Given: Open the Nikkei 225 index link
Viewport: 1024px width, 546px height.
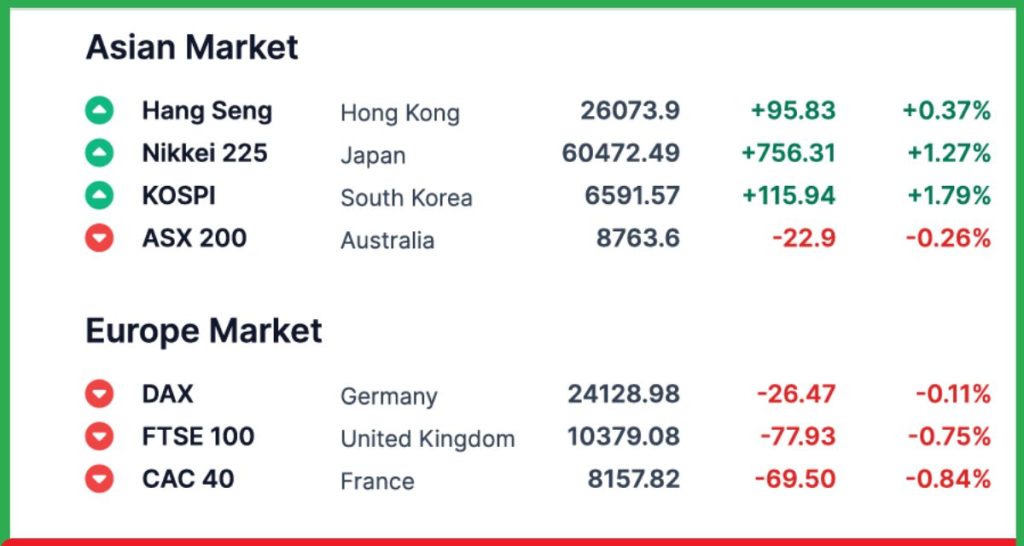Looking at the screenshot, I should coord(204,153).
